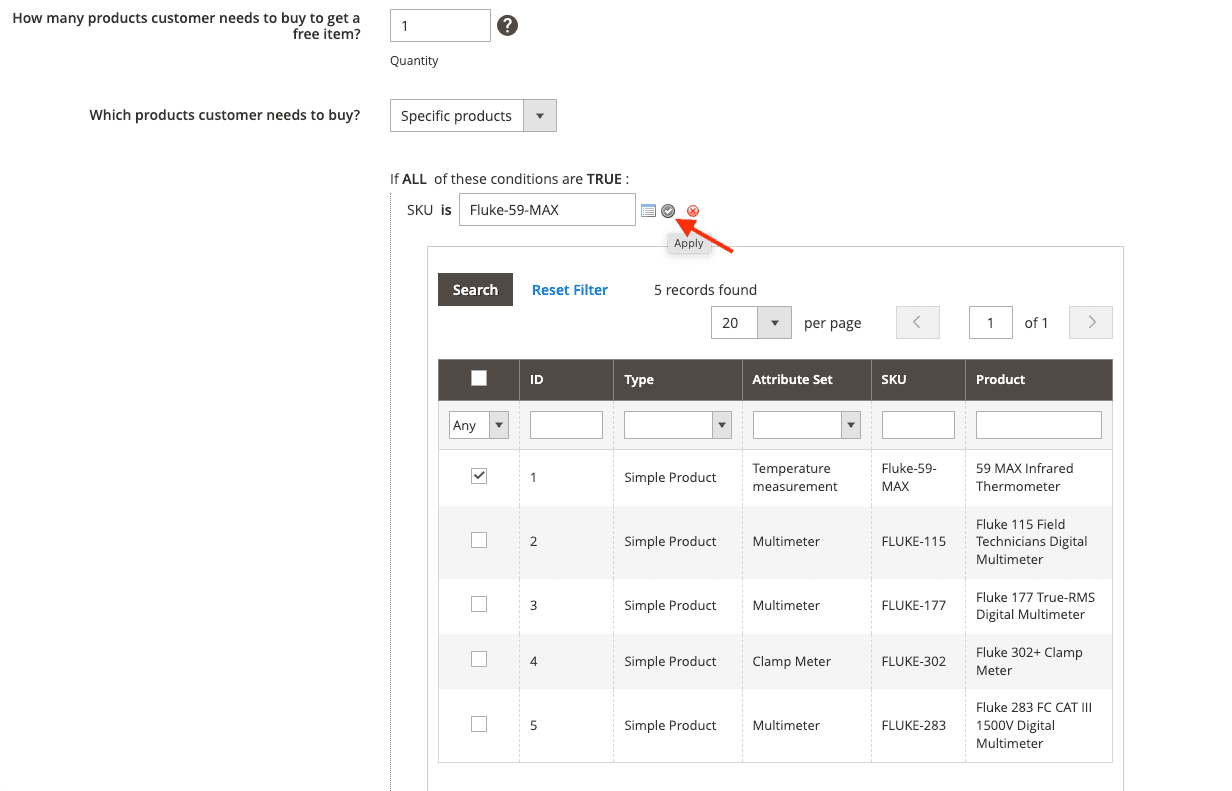Check the FLUKE-302 product checkbox
Image resolution: width=1232 pixels, height=791 pixels.
pyautogui.click(x=479, y=659)
